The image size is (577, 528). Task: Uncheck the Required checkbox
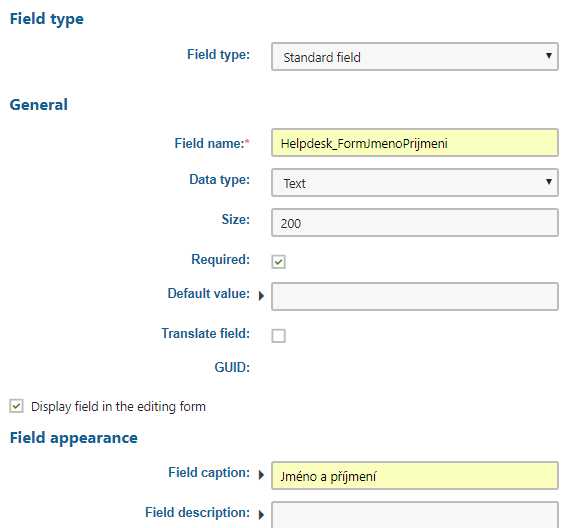click(279, 262)
